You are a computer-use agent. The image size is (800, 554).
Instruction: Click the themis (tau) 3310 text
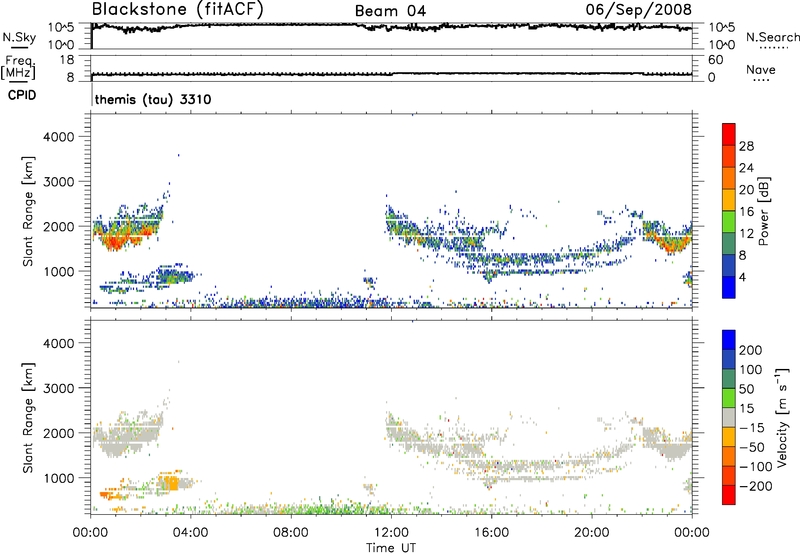pyautogui.click(x=153, y=99)
